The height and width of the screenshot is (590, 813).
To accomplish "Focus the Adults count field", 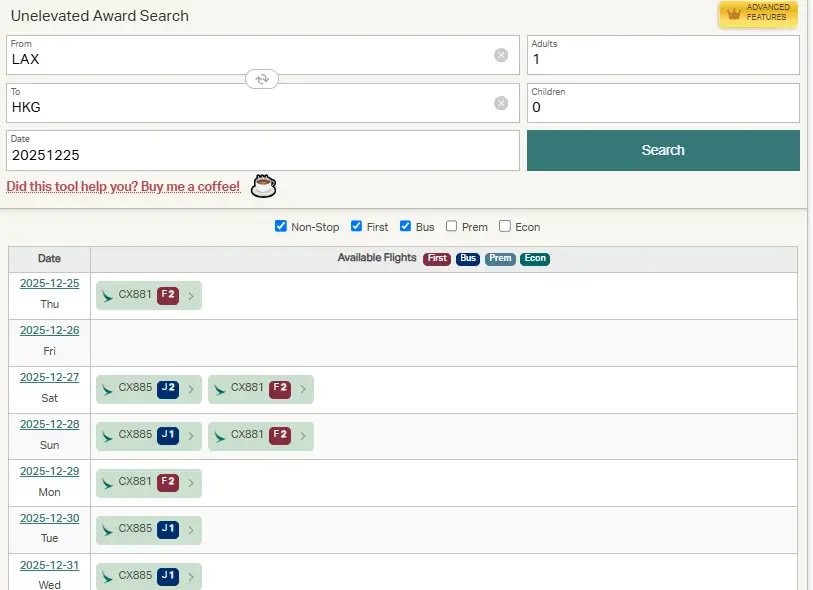I will point(663,55).
